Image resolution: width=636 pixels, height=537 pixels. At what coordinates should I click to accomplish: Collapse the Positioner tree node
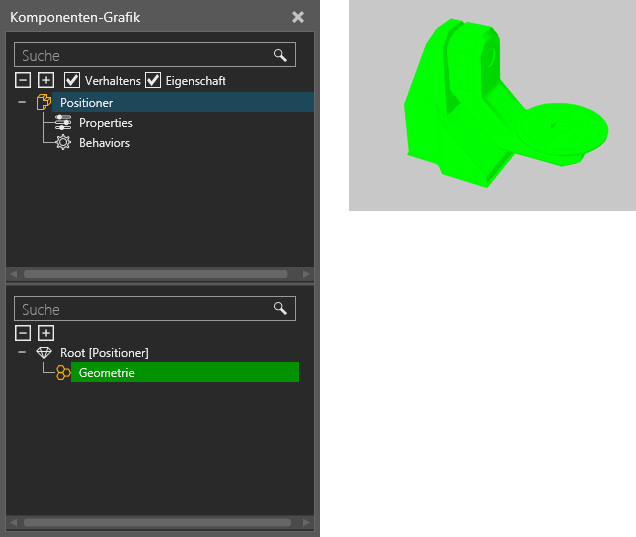pos(22,102)
